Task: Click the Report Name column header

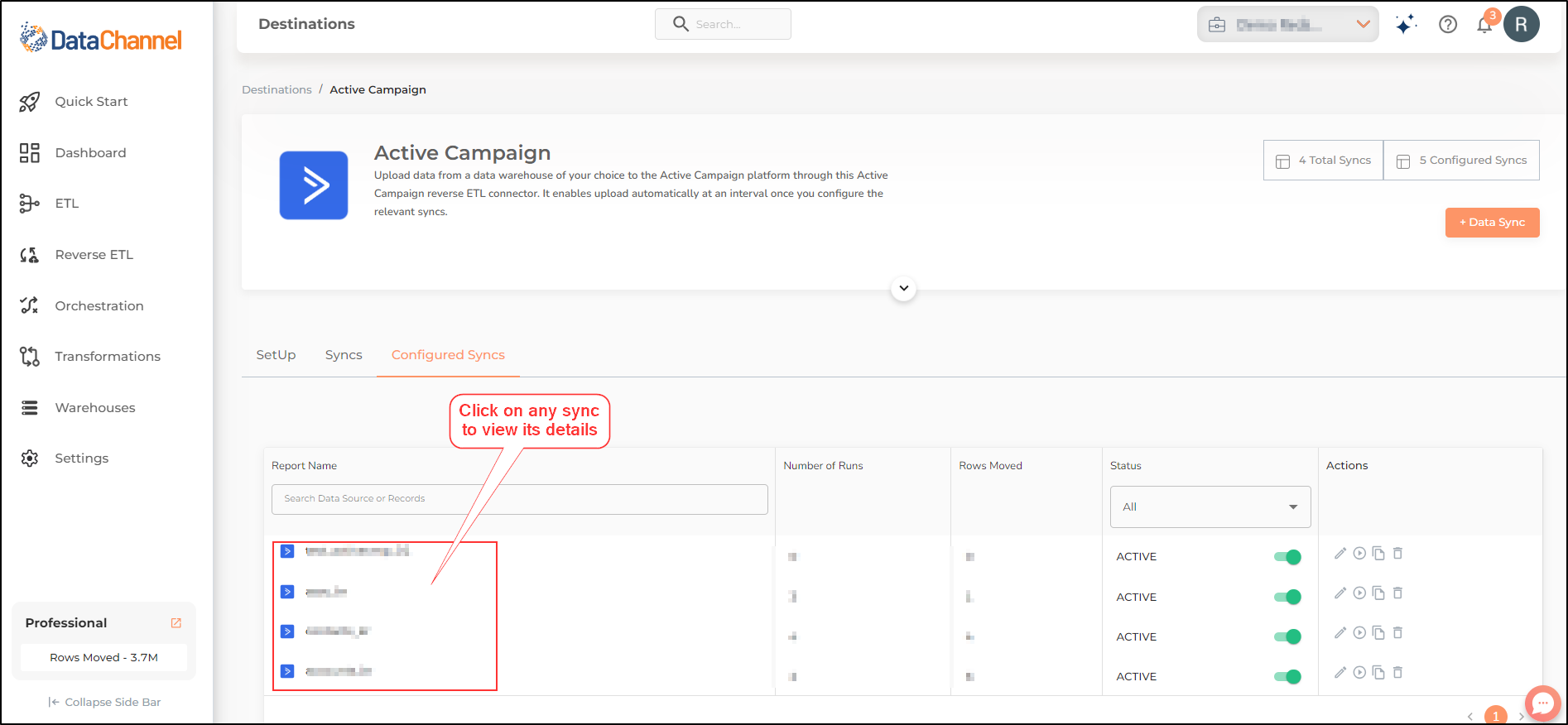Action: 304,466
